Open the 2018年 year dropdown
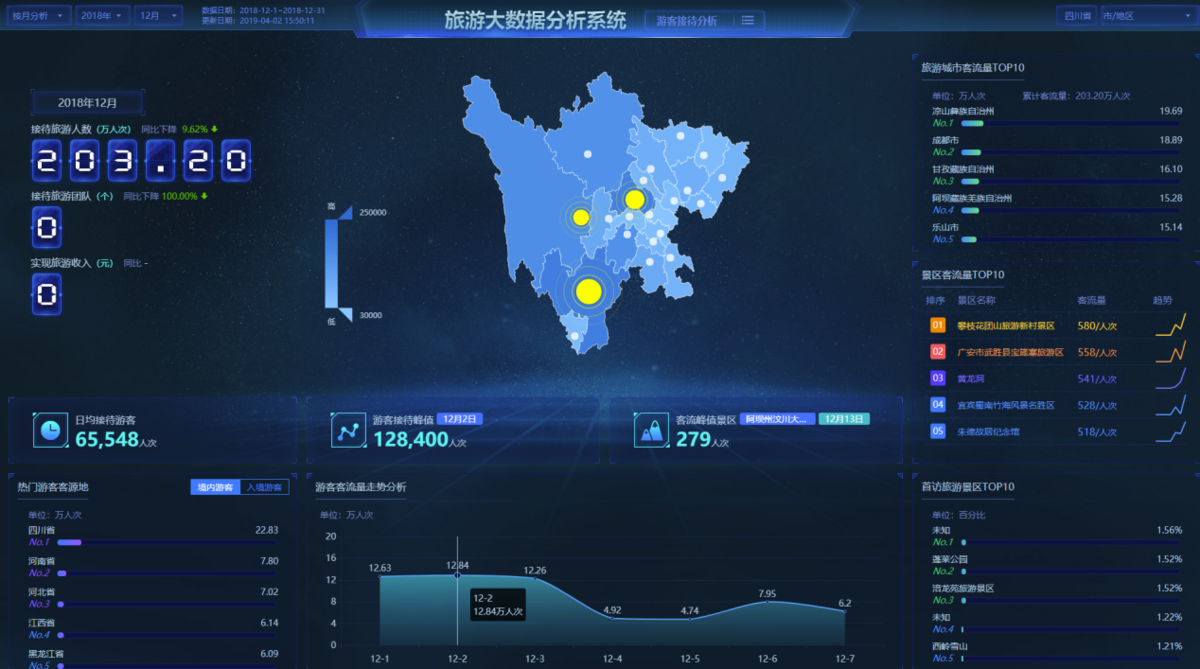 (x=103, y=16)
